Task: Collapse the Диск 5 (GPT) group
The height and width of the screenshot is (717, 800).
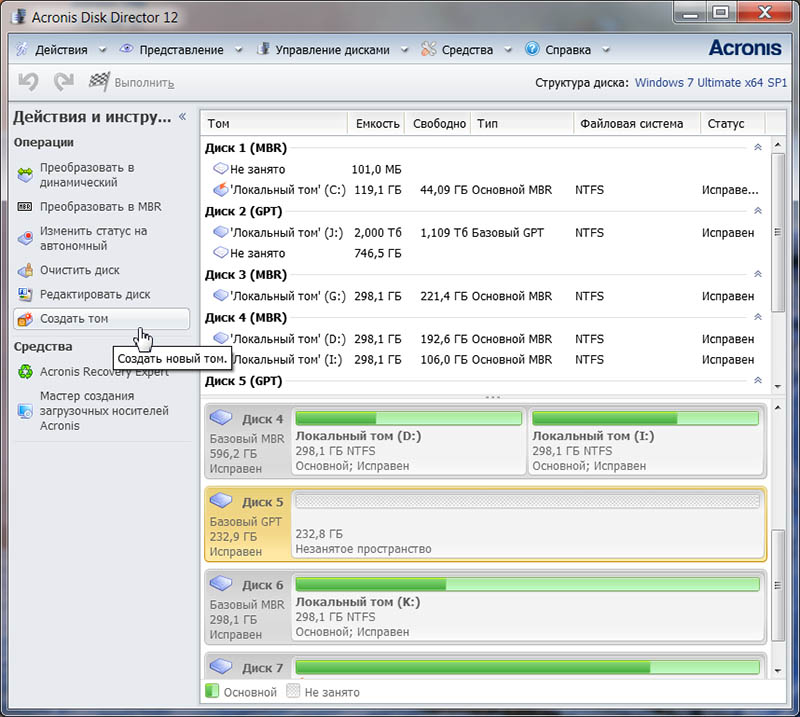Action: 758,380
